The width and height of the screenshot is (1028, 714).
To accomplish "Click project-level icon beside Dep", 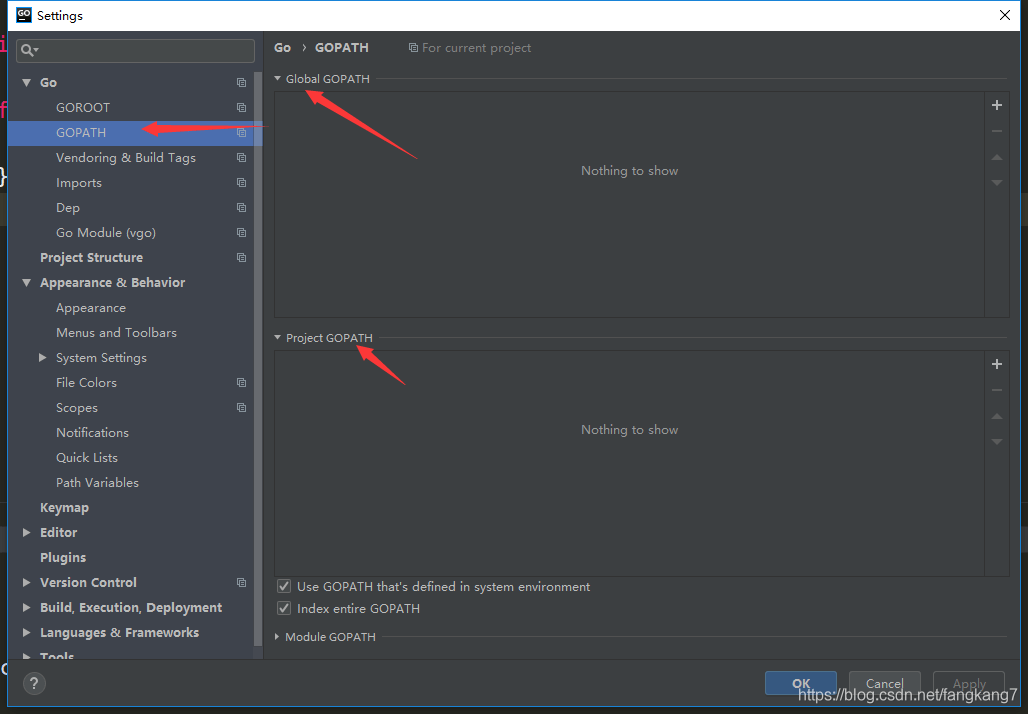I will pos(241,207).
